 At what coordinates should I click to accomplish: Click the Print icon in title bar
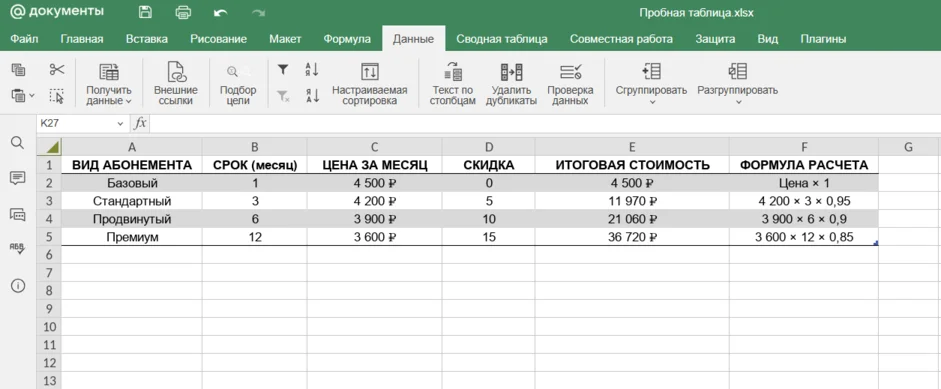(x=183, y=12)
